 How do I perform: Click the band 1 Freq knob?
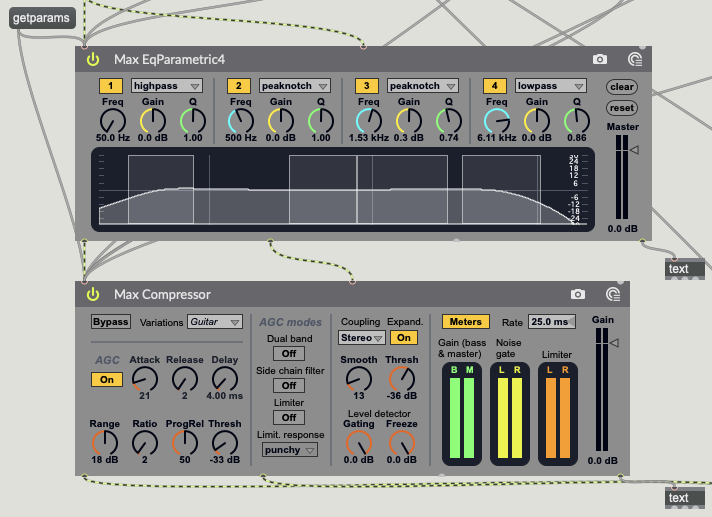(x=112, y=121)
